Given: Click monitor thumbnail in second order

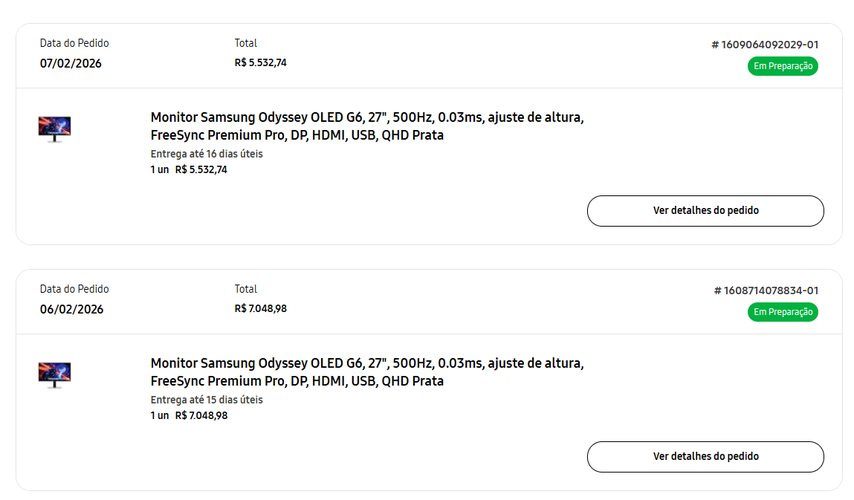Looking at the screenshot, I should coord(54,375).
